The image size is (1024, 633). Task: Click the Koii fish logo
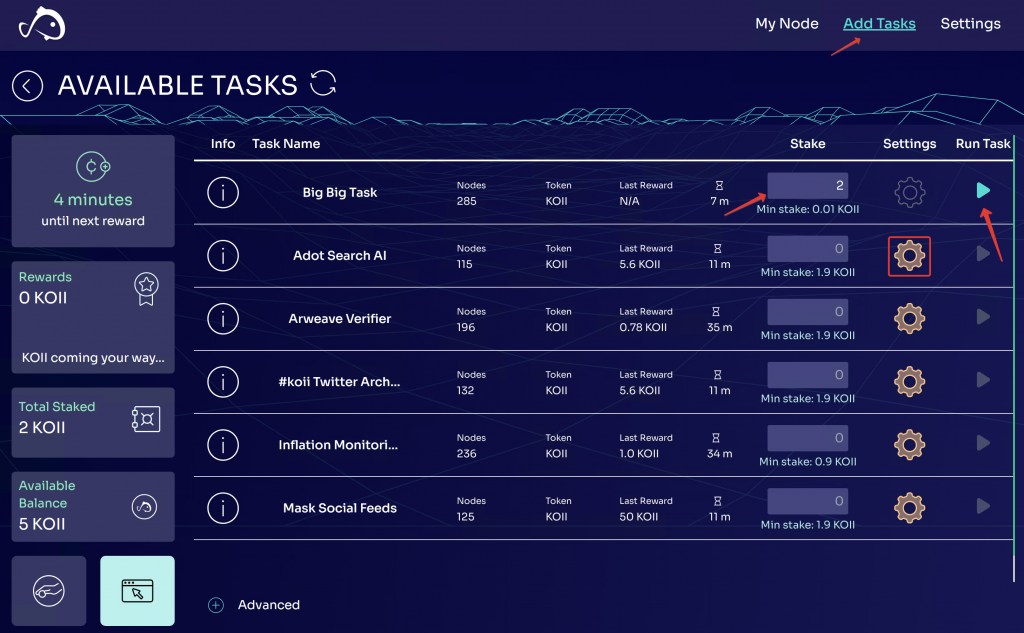[x=42, y=24]
